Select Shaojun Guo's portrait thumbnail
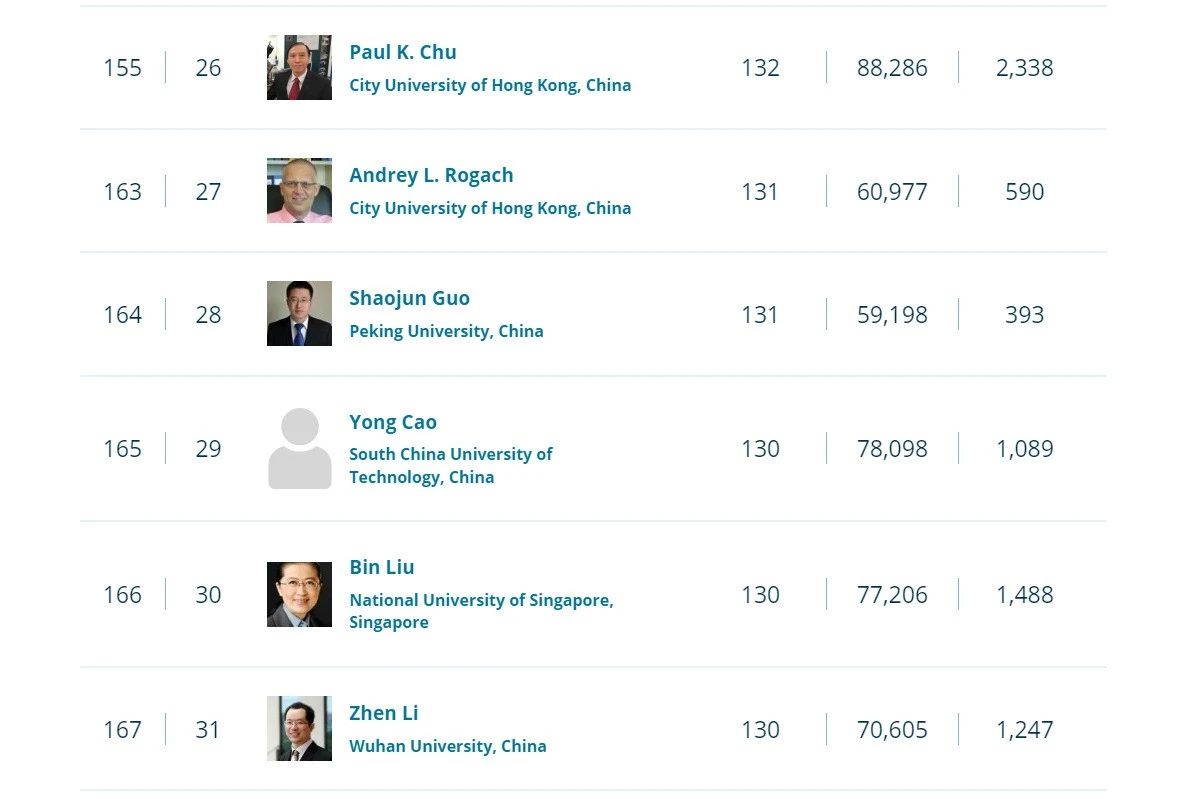Image resolution: width=1192 pixels, height=799 pixels. [x=299, y=313]
